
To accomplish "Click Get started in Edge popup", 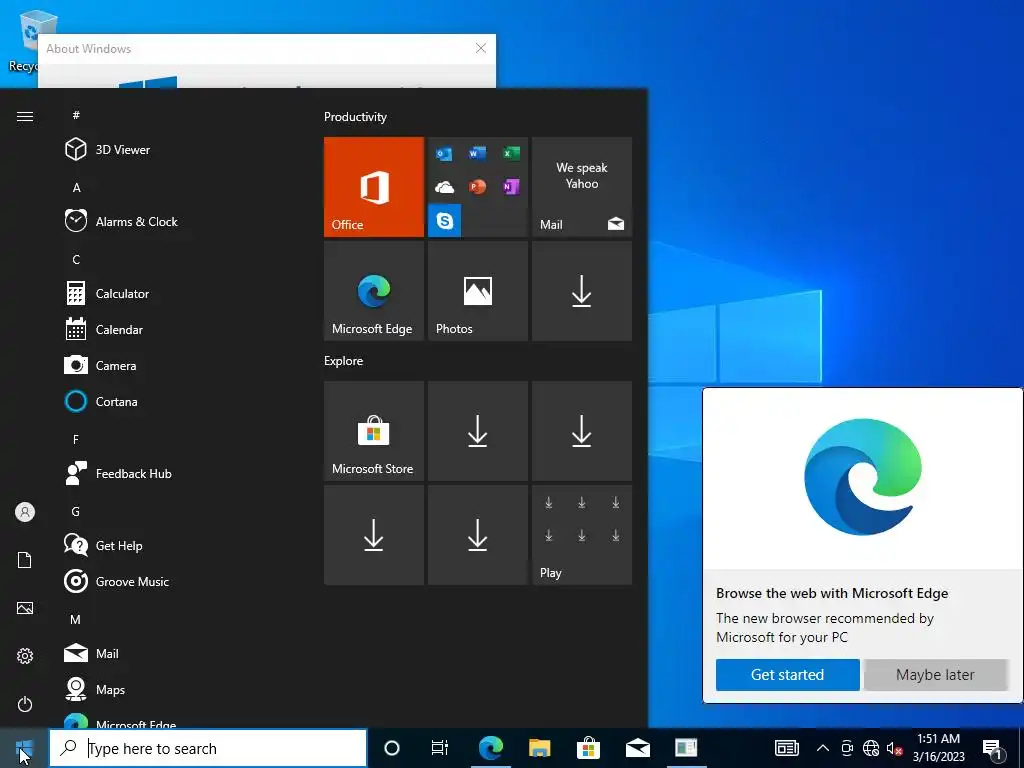I will click(788, 675).
